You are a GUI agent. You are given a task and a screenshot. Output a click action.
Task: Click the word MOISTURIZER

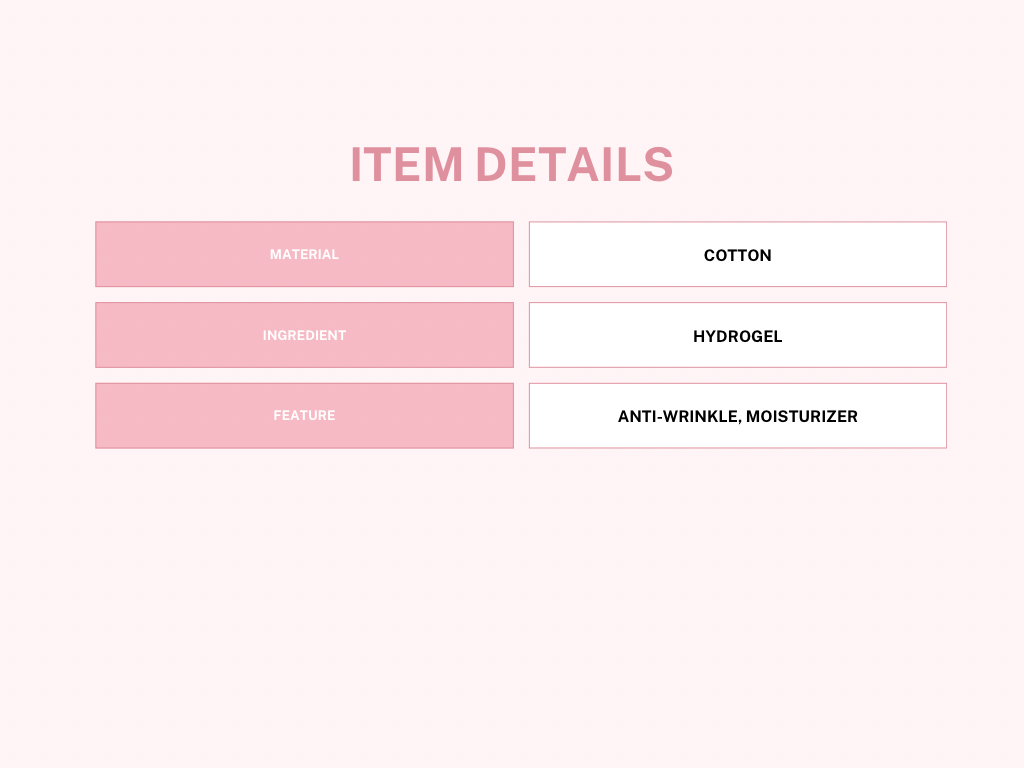[x=802, y=416]
